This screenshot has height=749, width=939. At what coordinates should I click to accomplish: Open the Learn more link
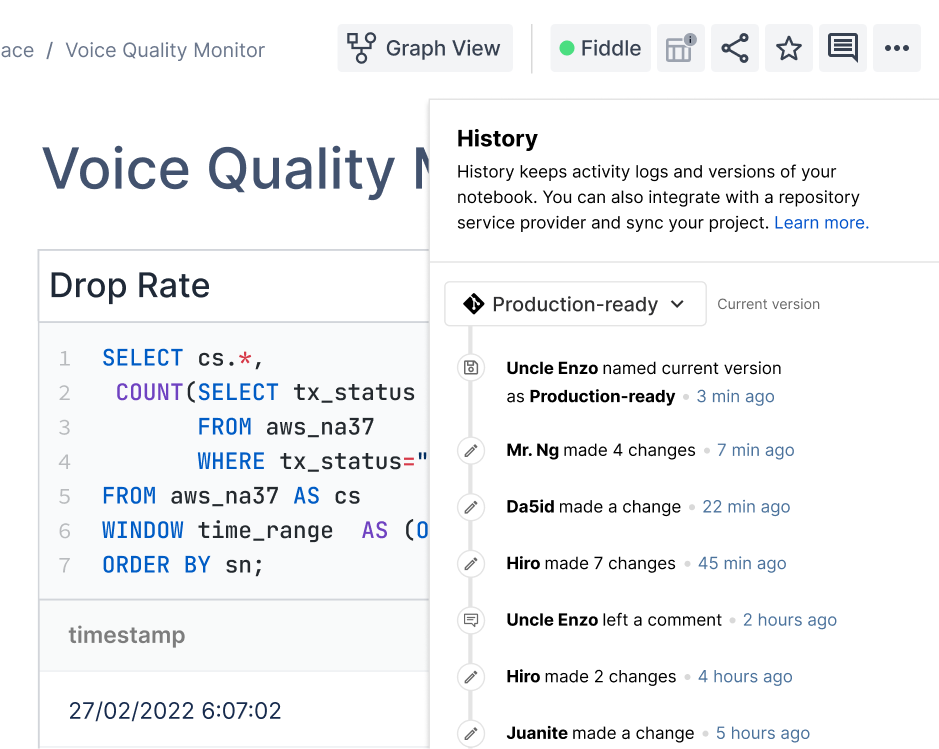point(819,222)
